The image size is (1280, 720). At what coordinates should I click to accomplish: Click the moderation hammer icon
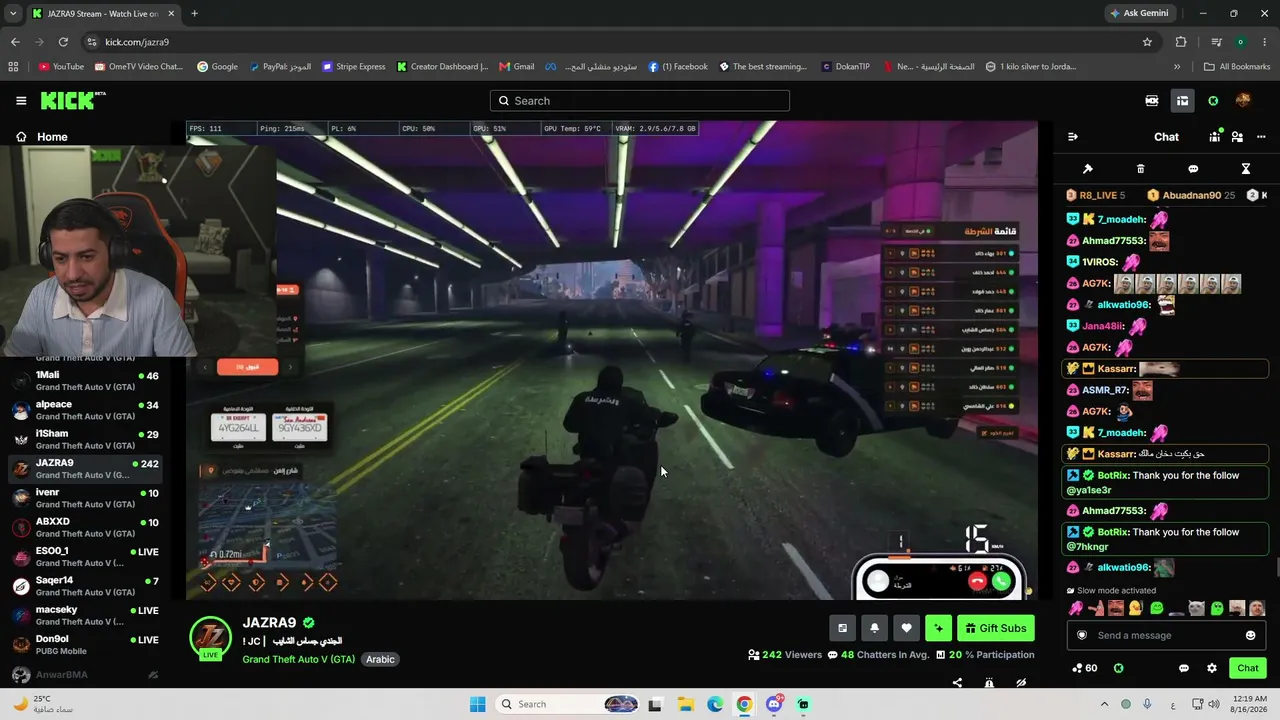pos(1088,169)
